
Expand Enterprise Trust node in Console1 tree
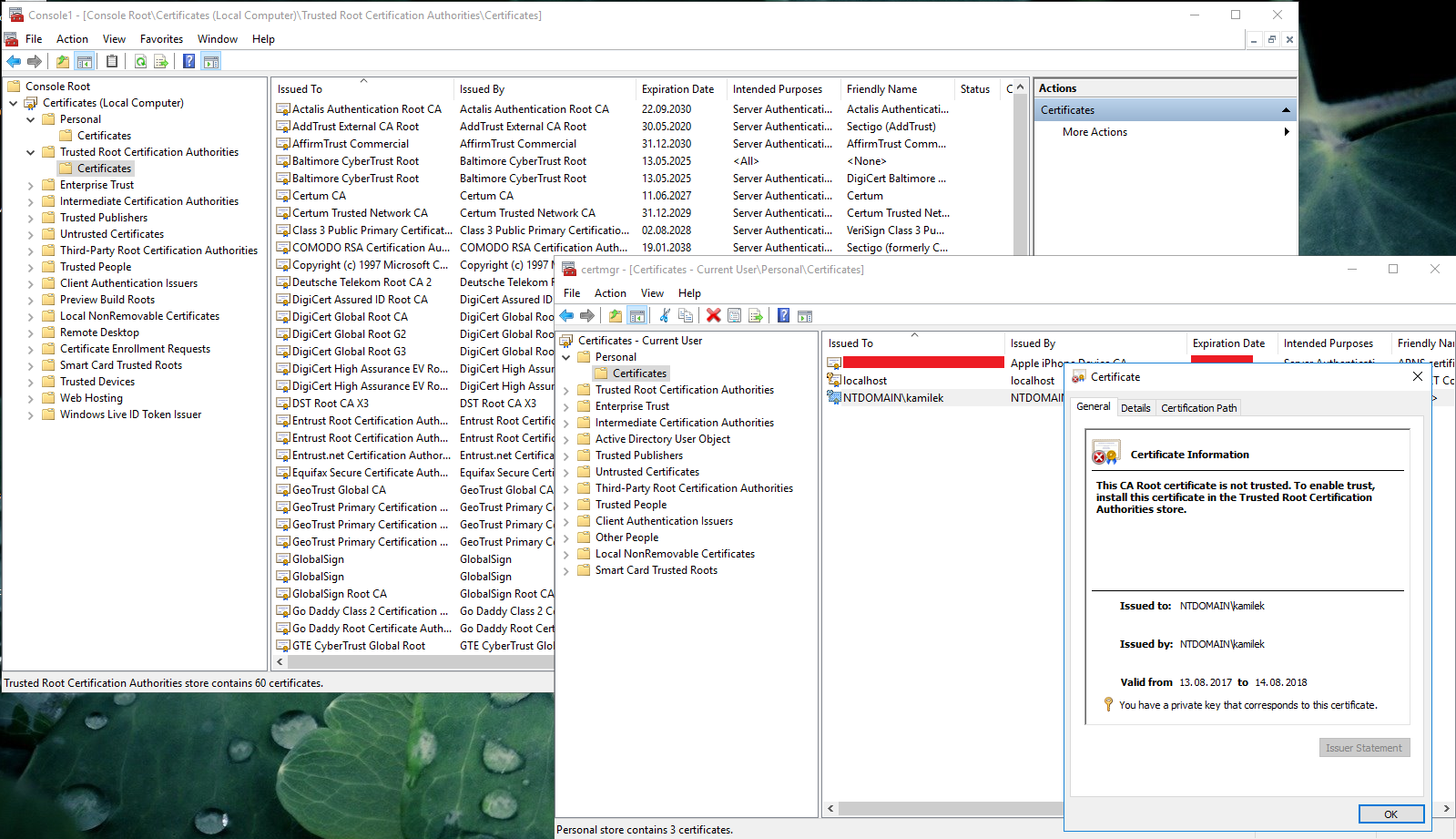31,185
